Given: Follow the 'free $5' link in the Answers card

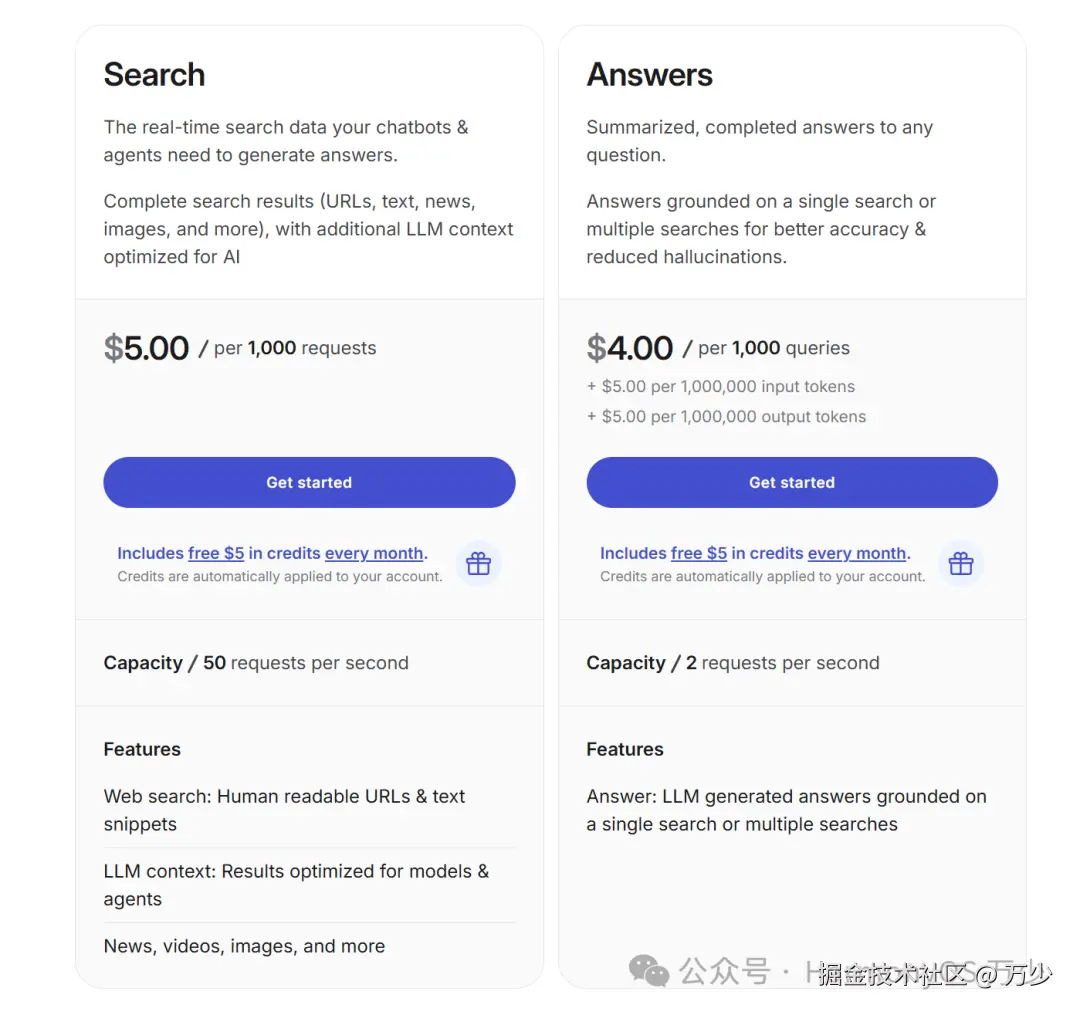Looking at the screenshot, I should [699, 553].
